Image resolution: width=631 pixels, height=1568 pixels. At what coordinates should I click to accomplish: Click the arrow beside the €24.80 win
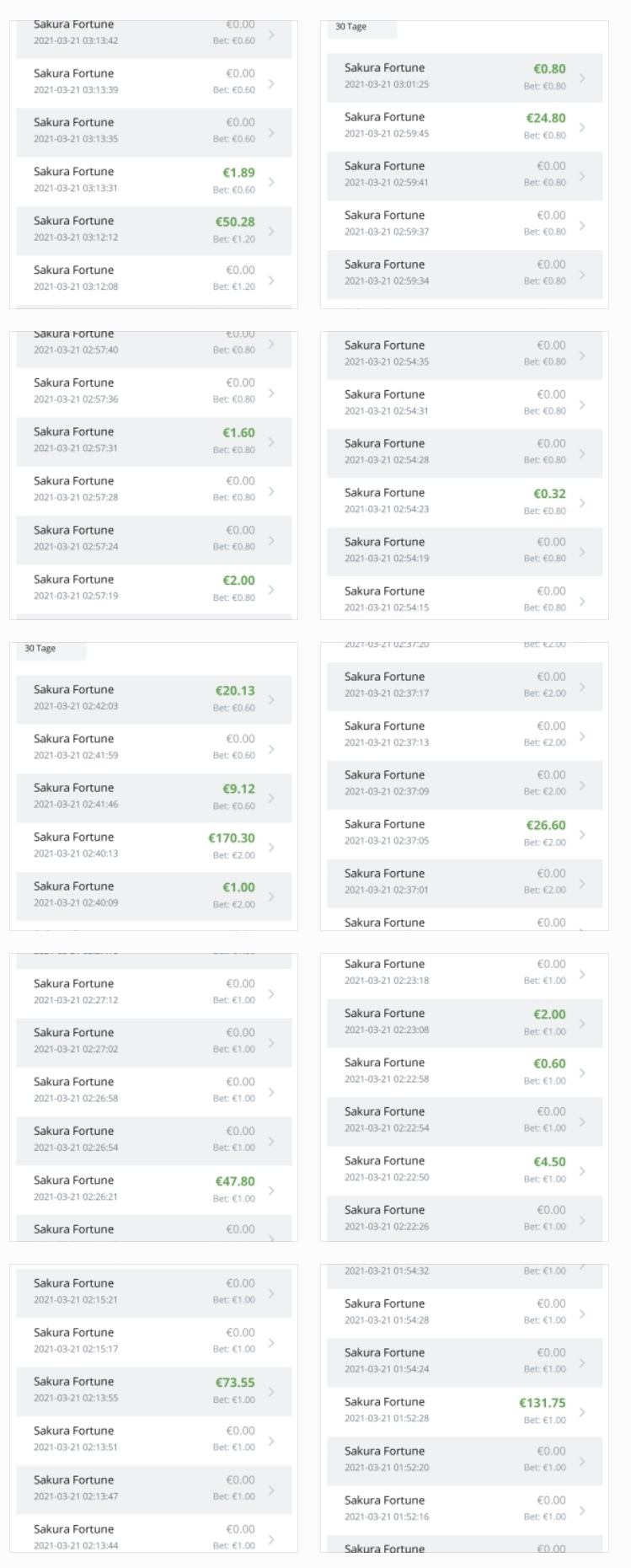tap(582, 126)
